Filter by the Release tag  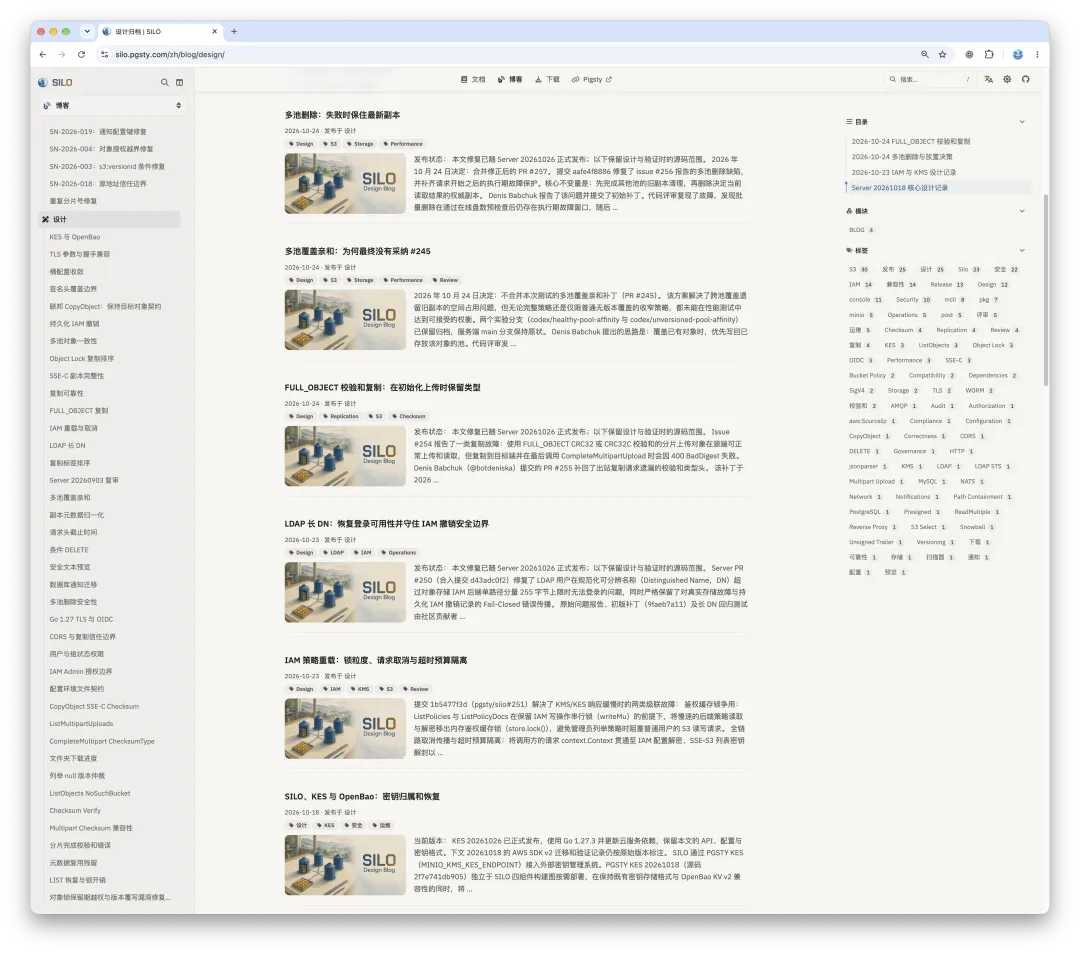click(x=946, y=284)
